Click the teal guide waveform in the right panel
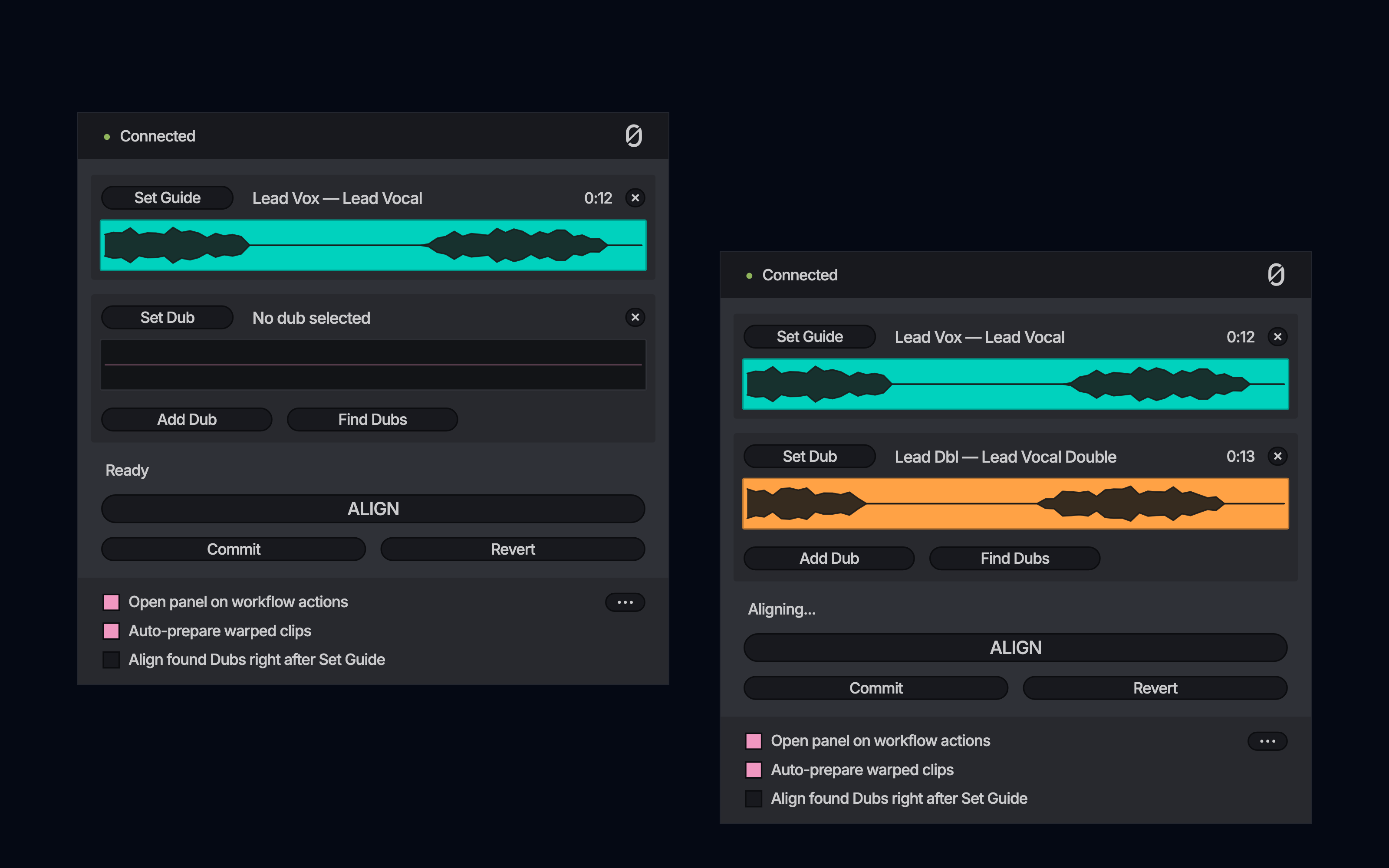The width and height of the screenshot is (1389, 868). click(1015, 384)
